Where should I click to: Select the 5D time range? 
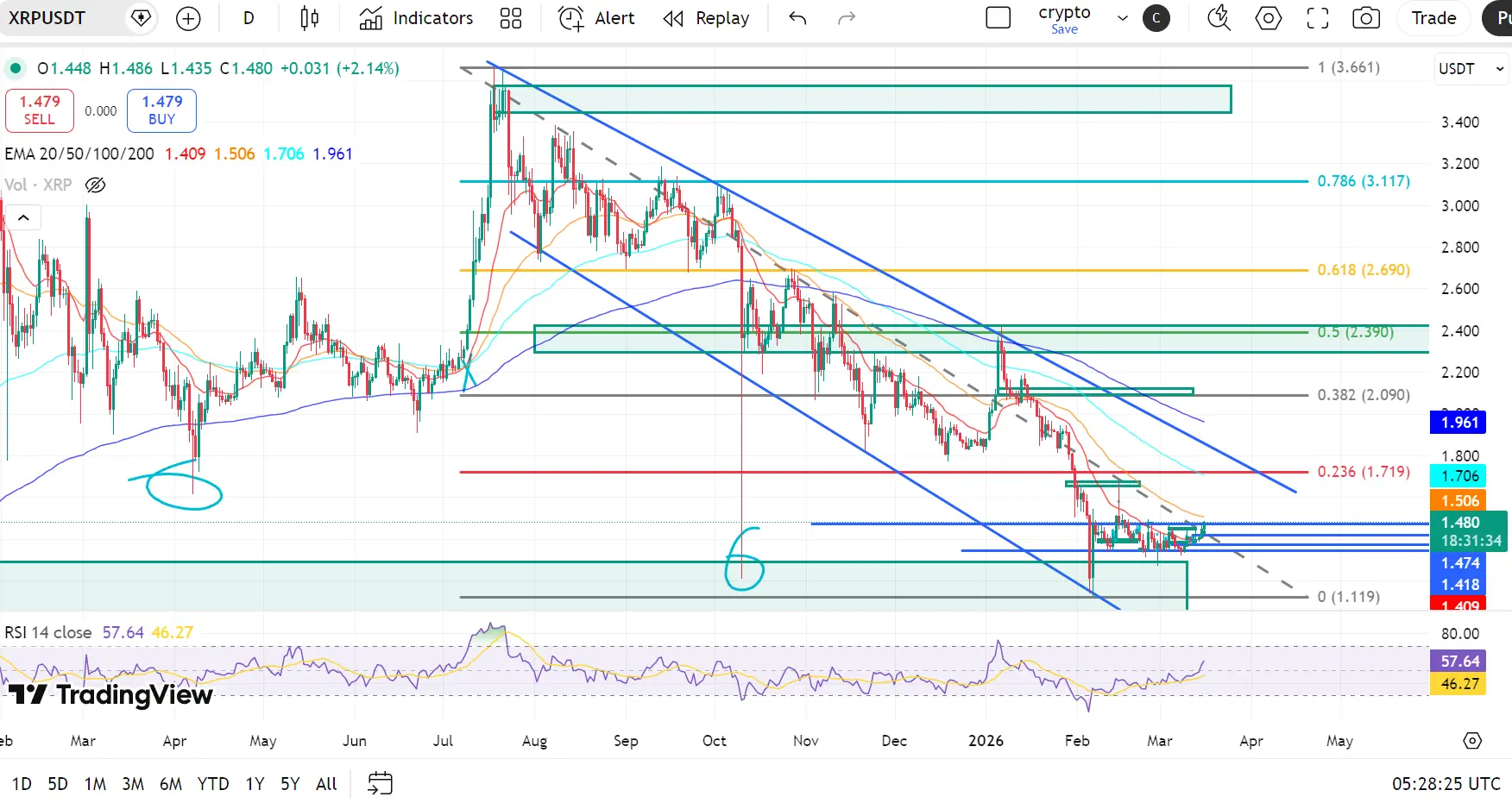point(58,783)
